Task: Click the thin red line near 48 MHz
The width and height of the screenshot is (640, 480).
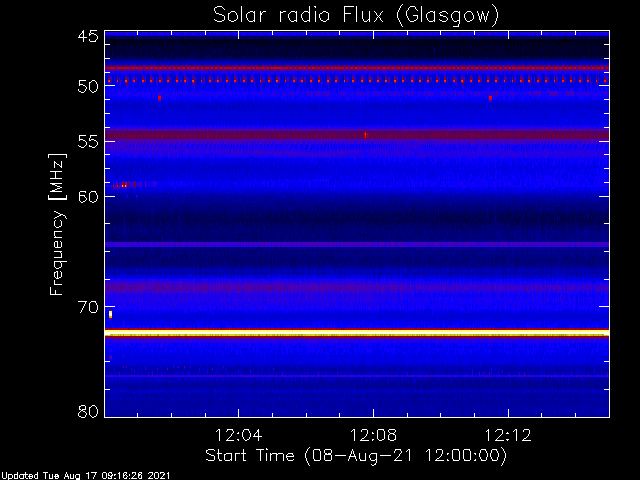Action: coord(357,68)
